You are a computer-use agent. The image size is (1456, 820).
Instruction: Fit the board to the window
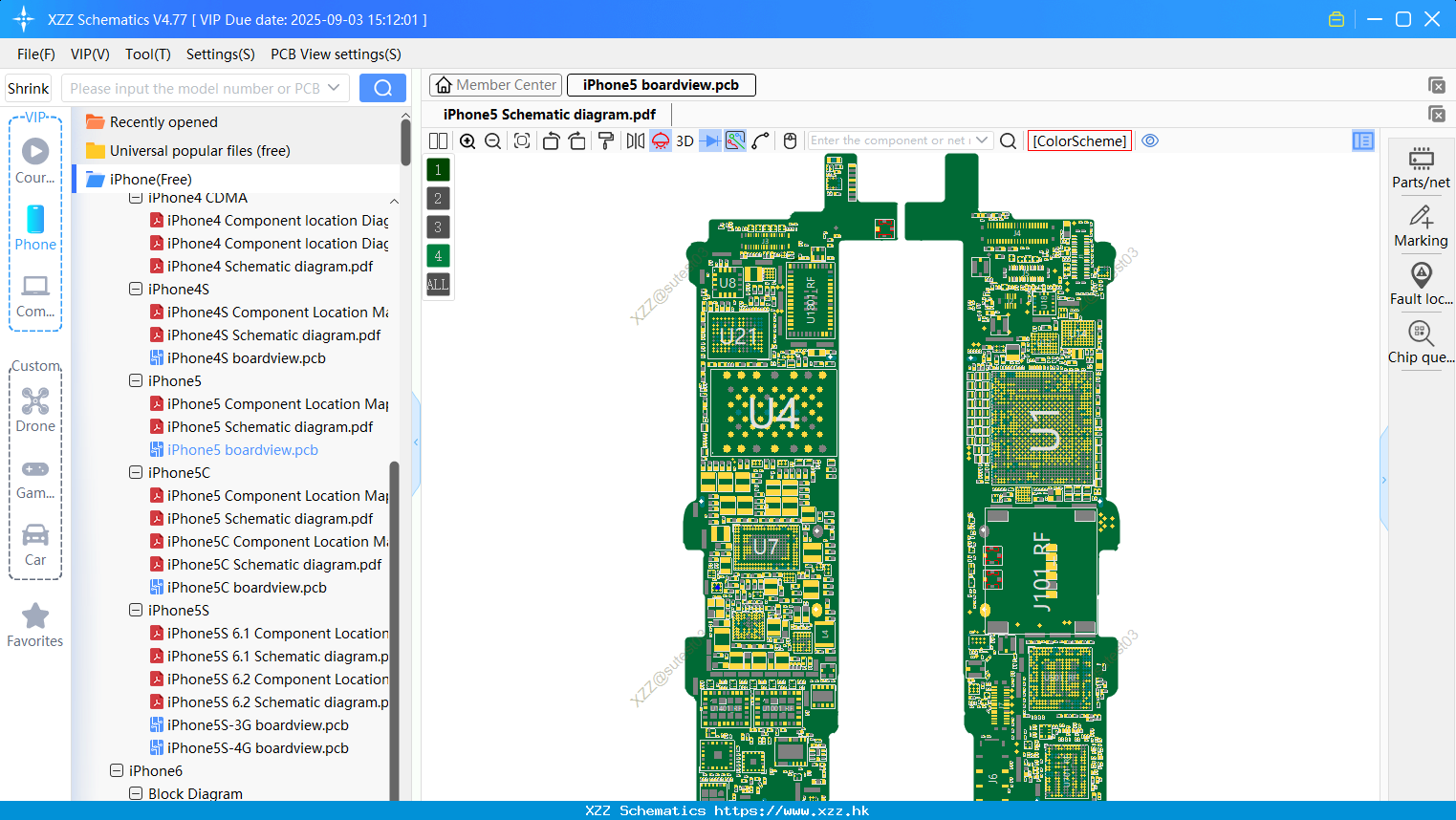[x=522, y=140]
